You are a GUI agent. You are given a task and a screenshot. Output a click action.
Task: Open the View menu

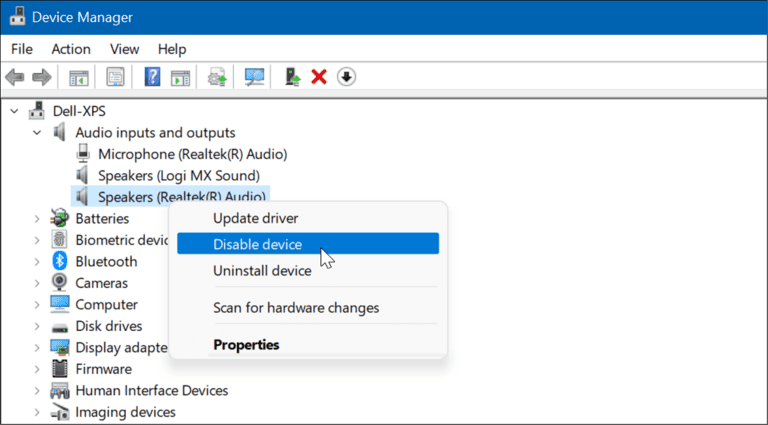(x=124, y=49)
